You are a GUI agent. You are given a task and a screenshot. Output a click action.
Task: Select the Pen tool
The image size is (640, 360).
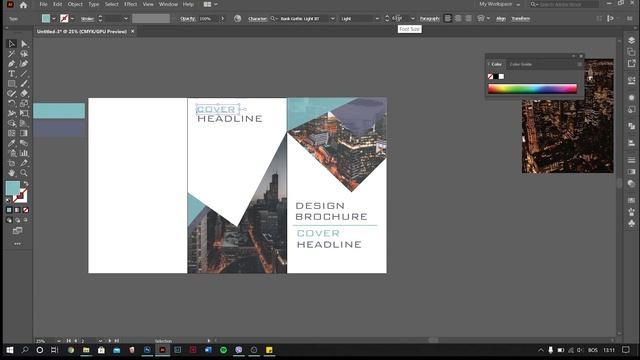tap(11, 64)
